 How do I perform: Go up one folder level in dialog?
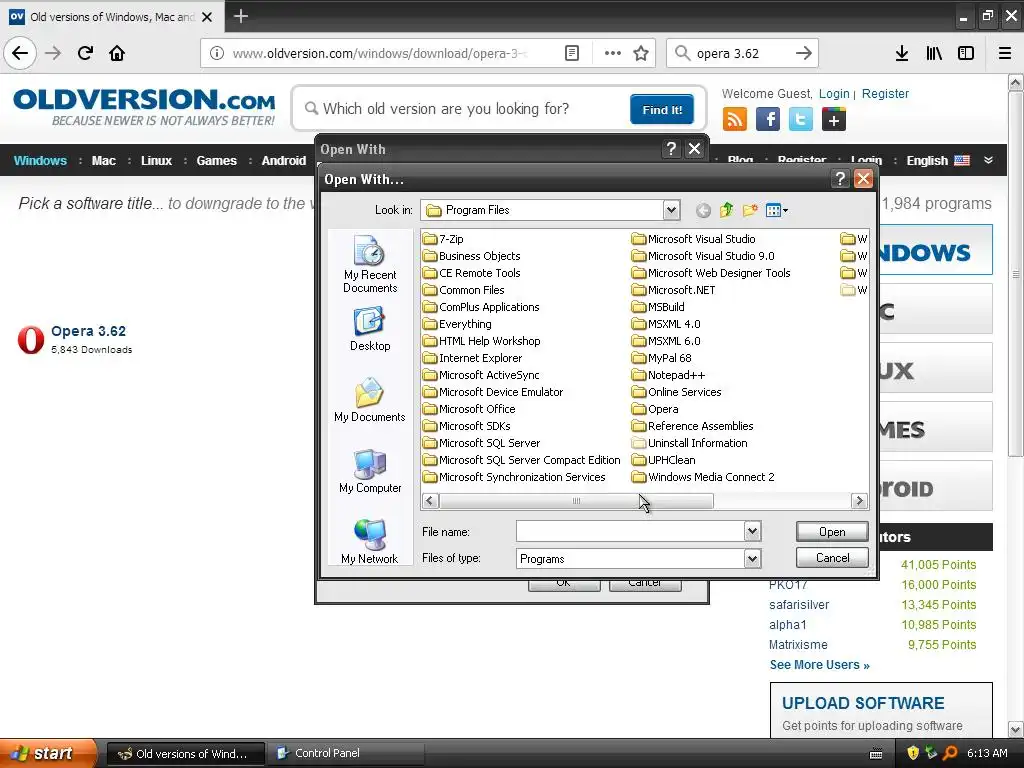coord(726,210)
